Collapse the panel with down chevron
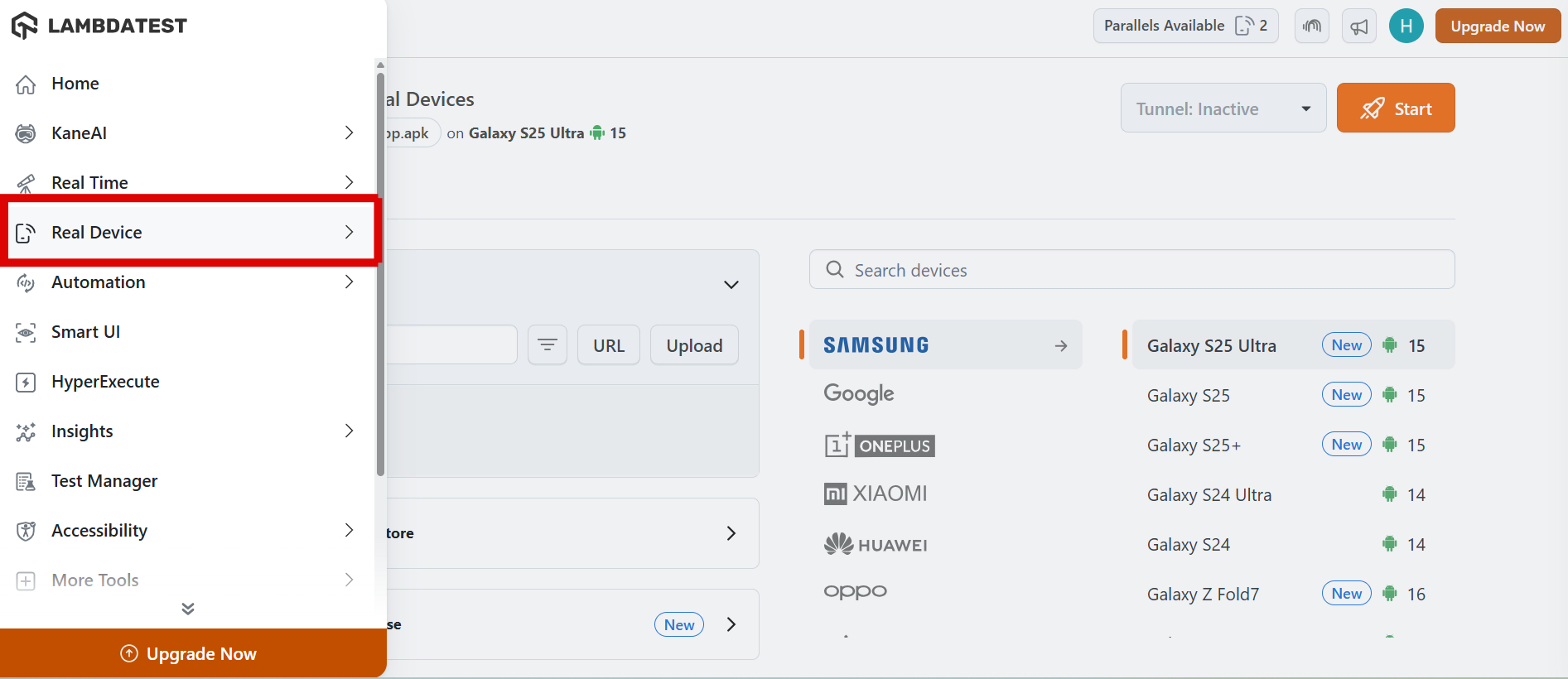 [731, 285]
